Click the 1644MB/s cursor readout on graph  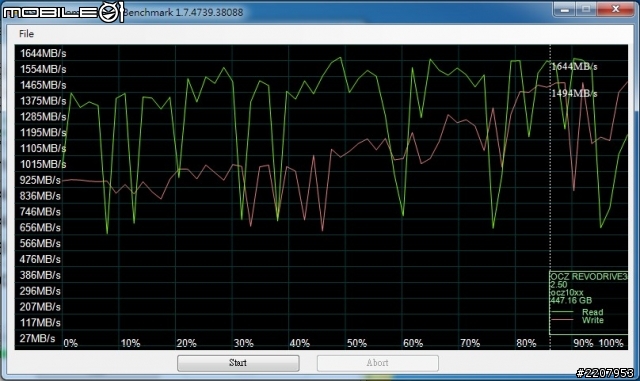[574, 67]
